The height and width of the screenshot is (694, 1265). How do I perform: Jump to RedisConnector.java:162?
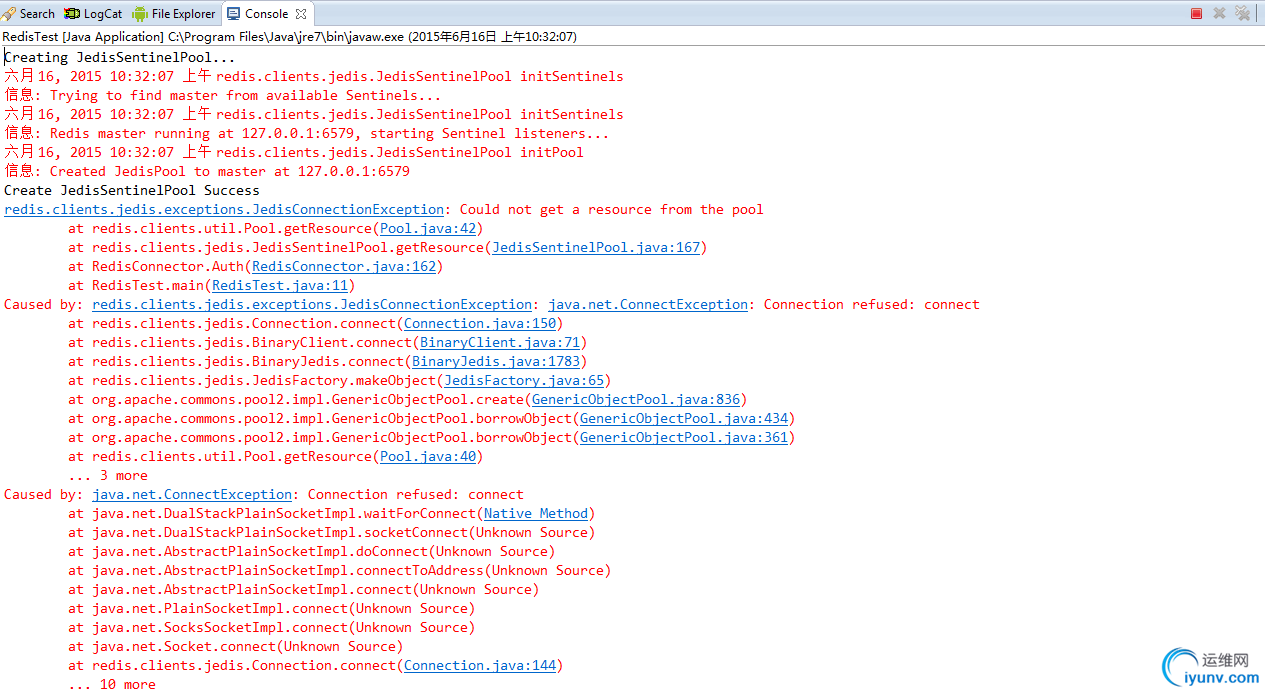coord(344,266)
